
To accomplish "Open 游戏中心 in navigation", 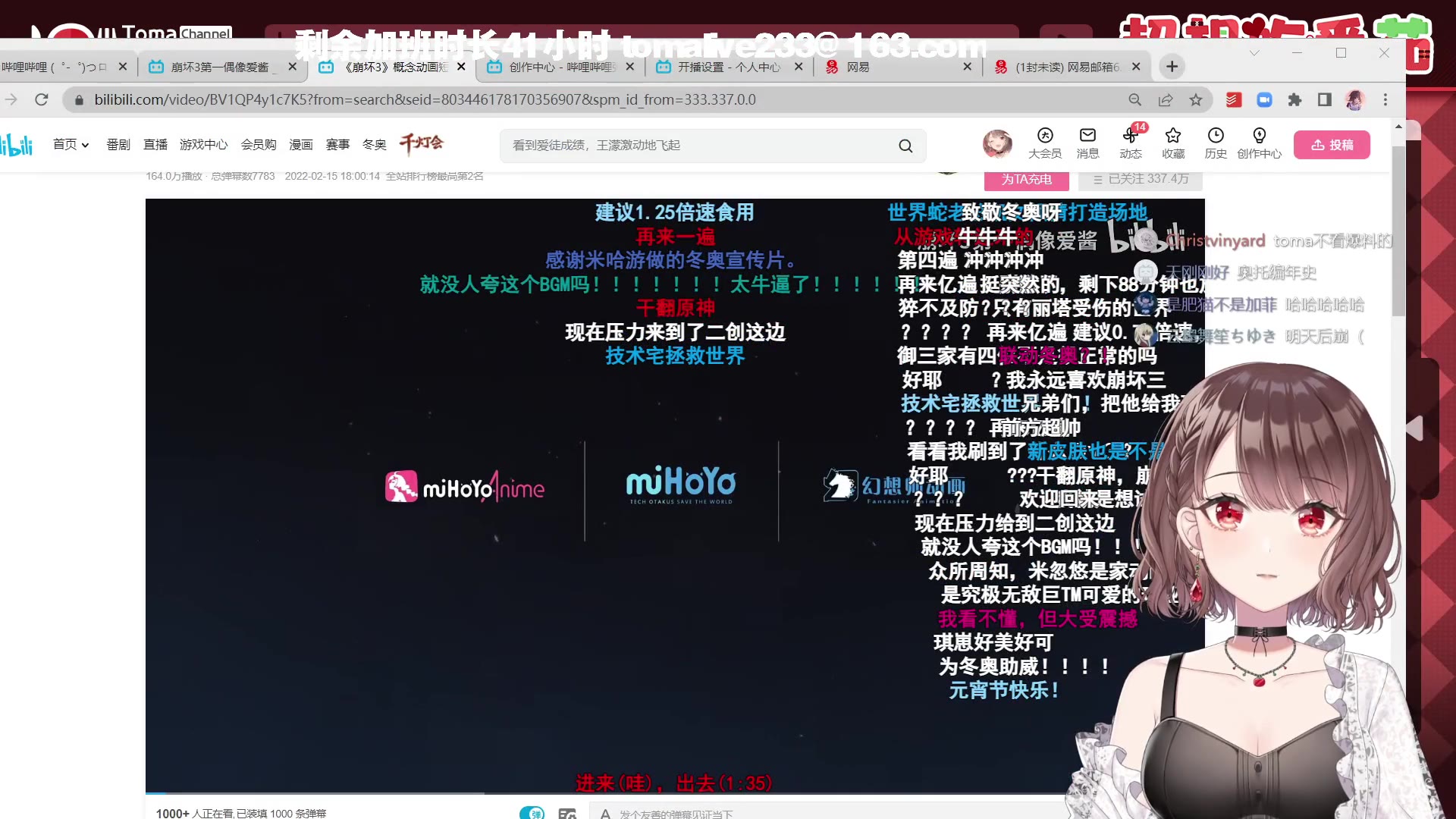I will point(203,144).
